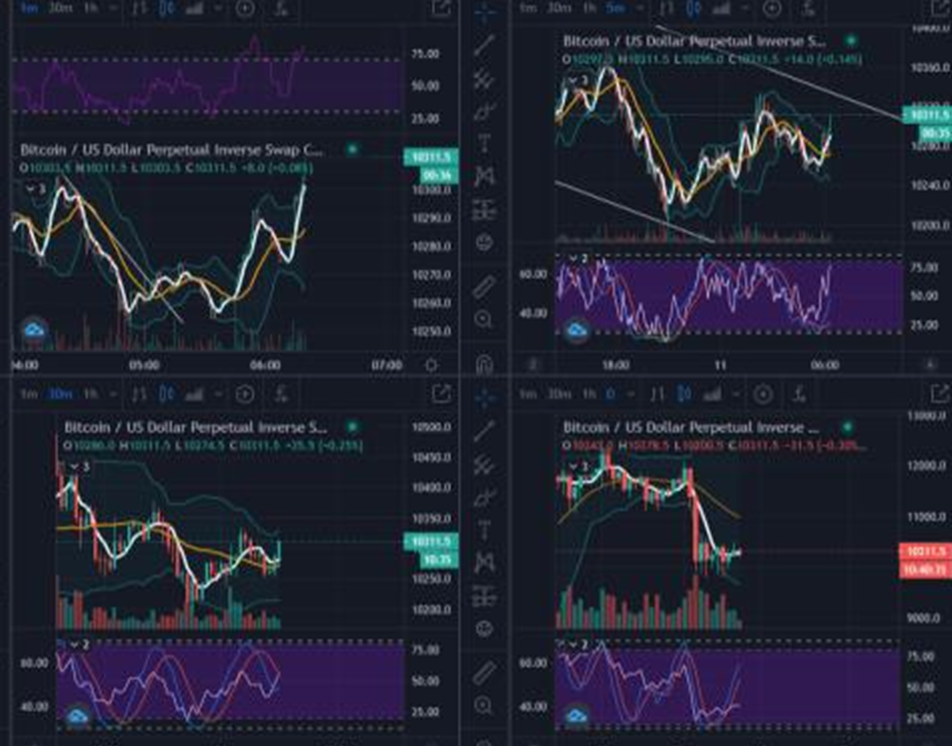Open chart settings gear by the 07:00 time label
952x746 pixels.
(431, 365)
